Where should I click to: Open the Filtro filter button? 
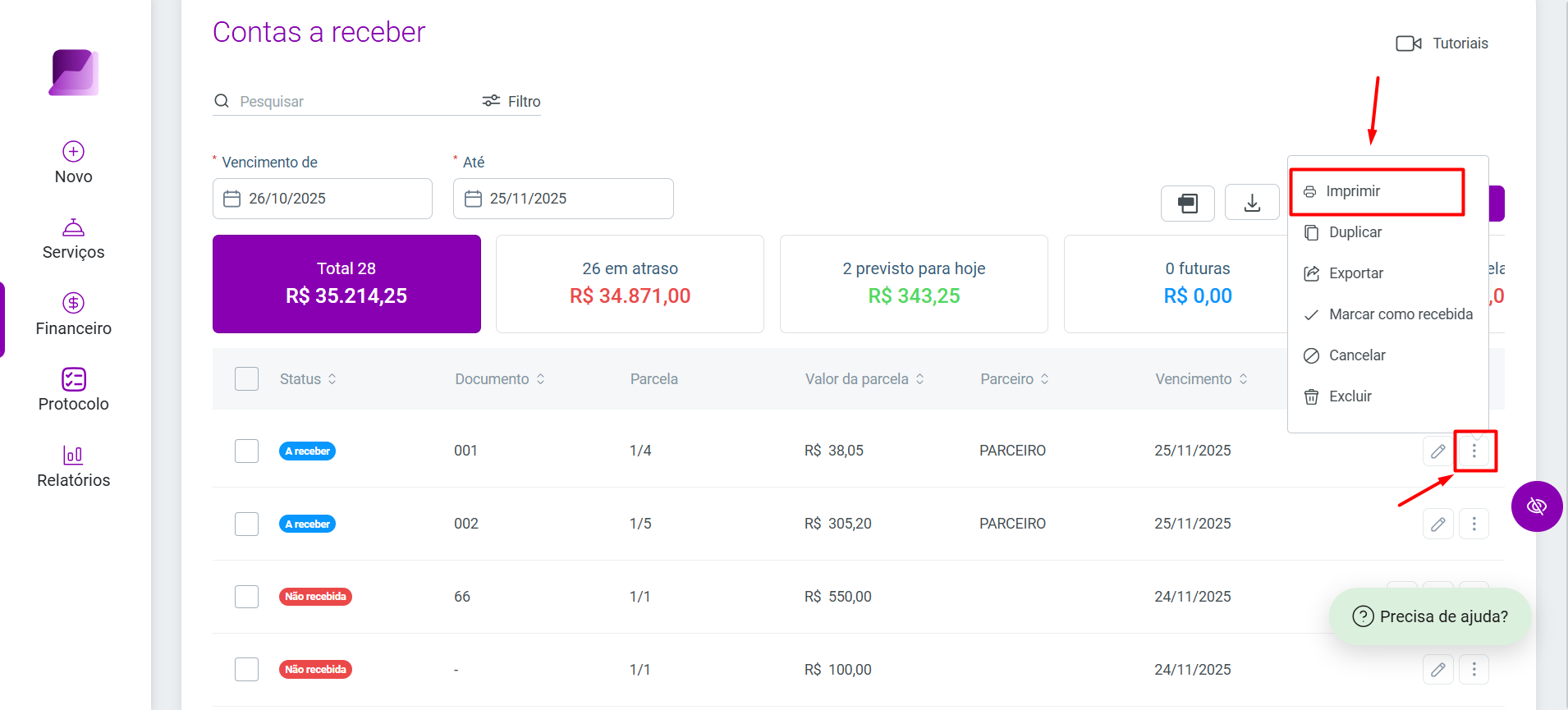tap(511, 101)
